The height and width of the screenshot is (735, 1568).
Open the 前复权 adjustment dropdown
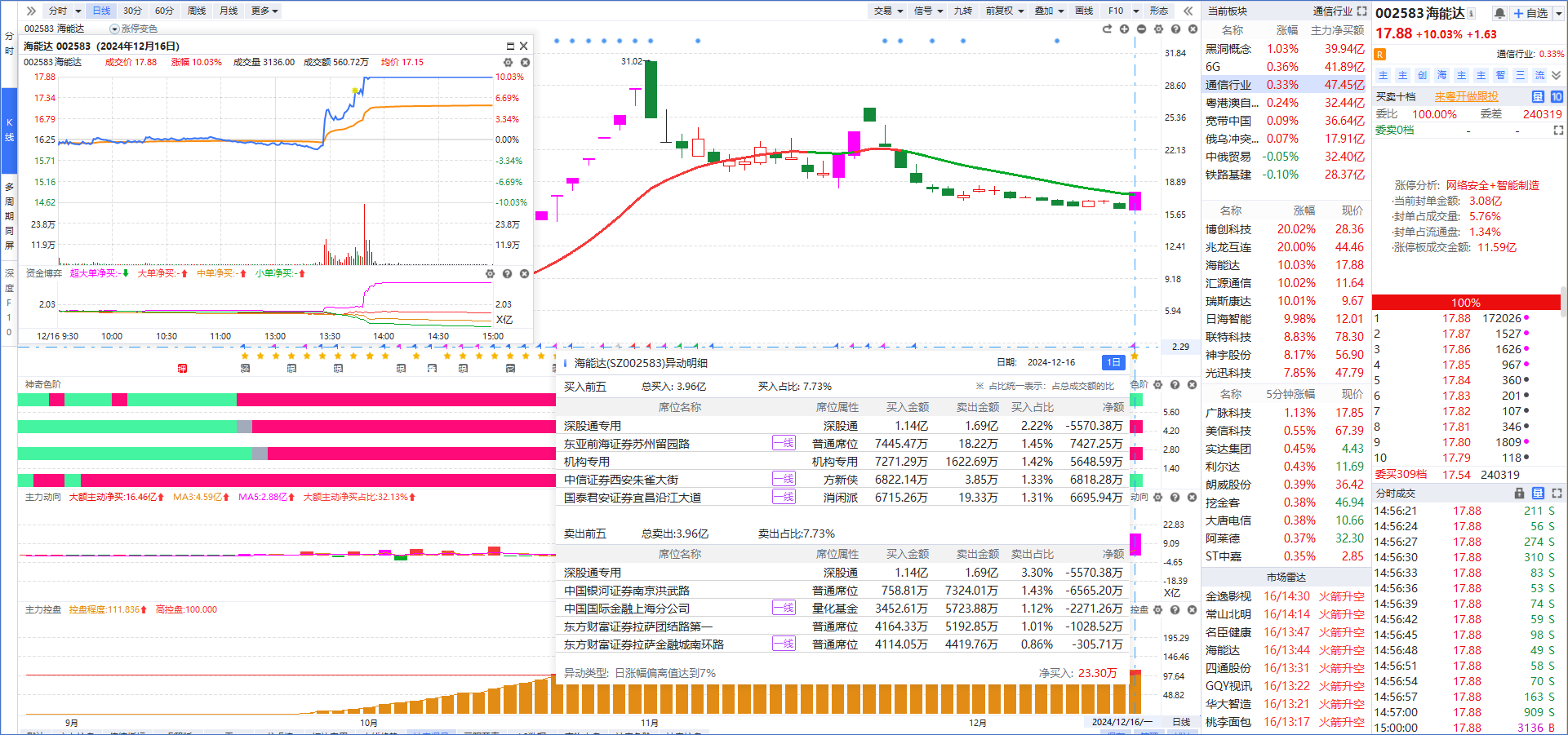tap(1004, 11)
